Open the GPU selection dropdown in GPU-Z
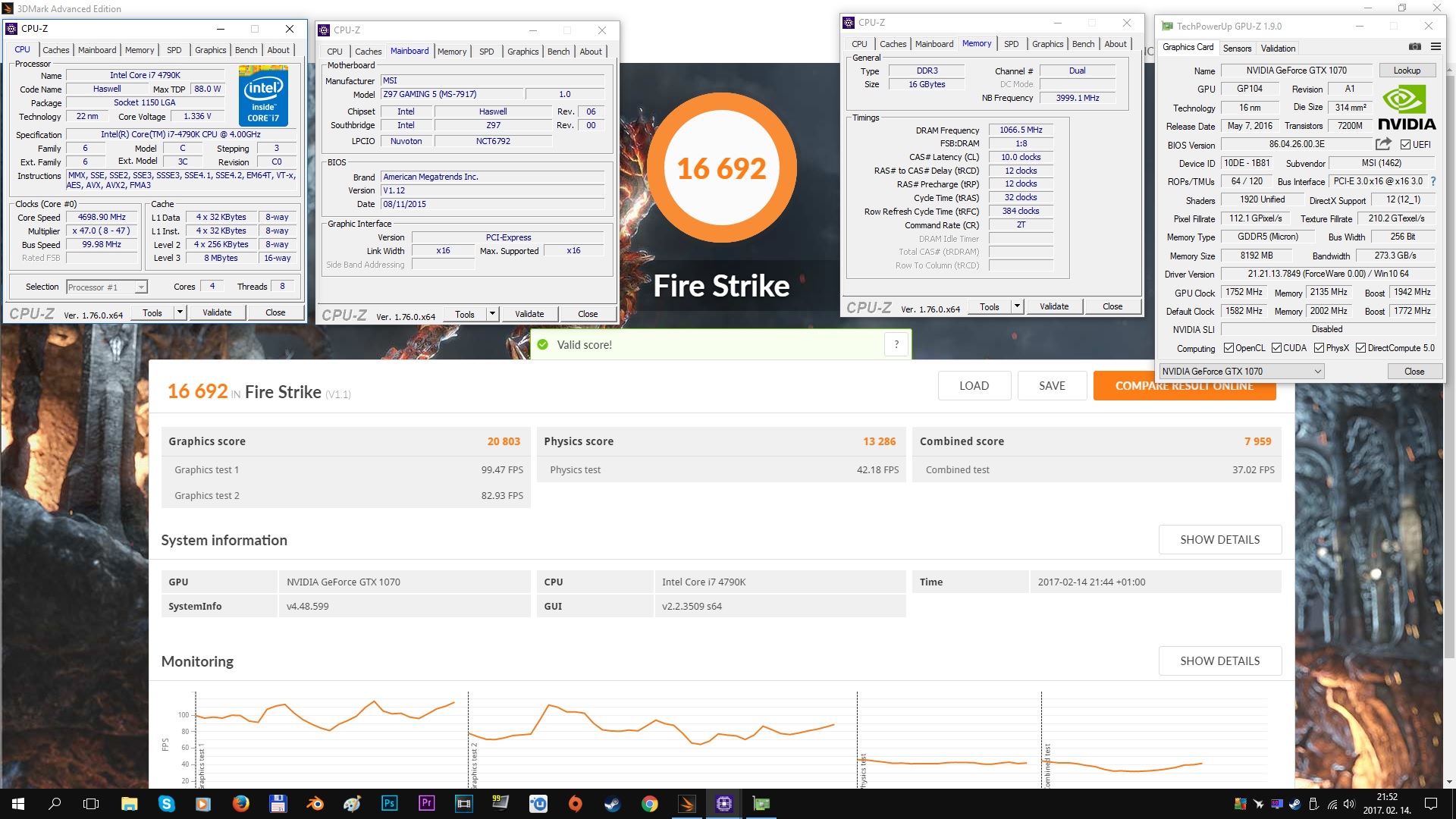Viewport: 1456px width, 819px height. pos(1318,372)
